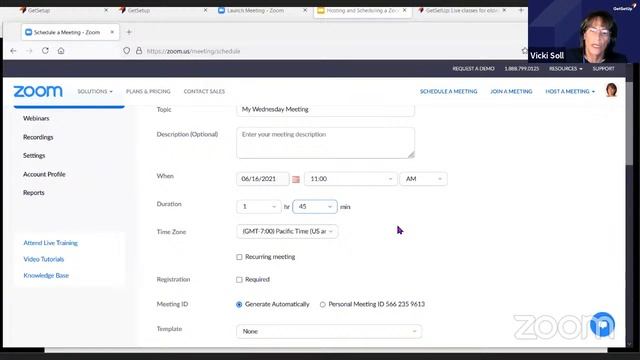Viewport: 640px width, 360px height.
Task: Click the shield tracking protection icon
Action: point(127,51)
